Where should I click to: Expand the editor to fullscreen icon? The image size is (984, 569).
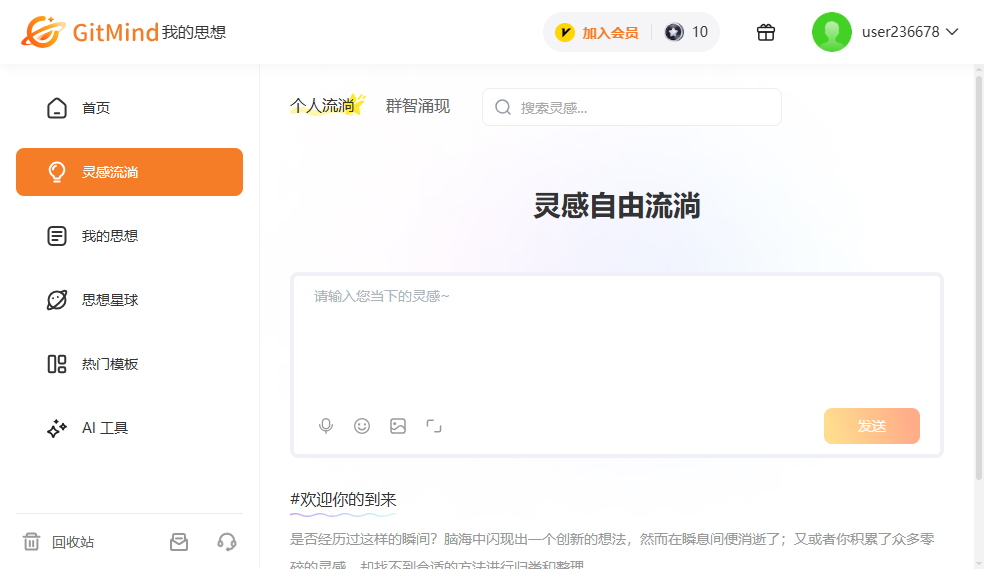tap(434, 427)
